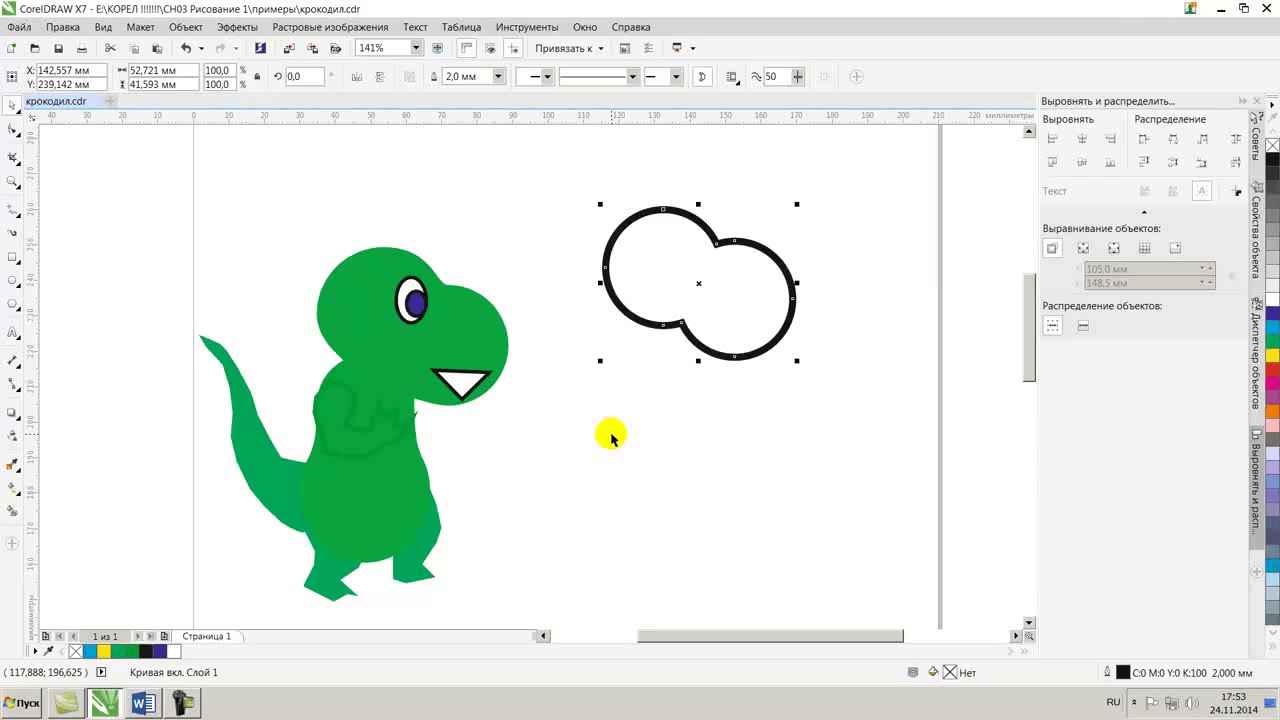
Task: Select the Pick tool in the toolbox
Action: 12,105
